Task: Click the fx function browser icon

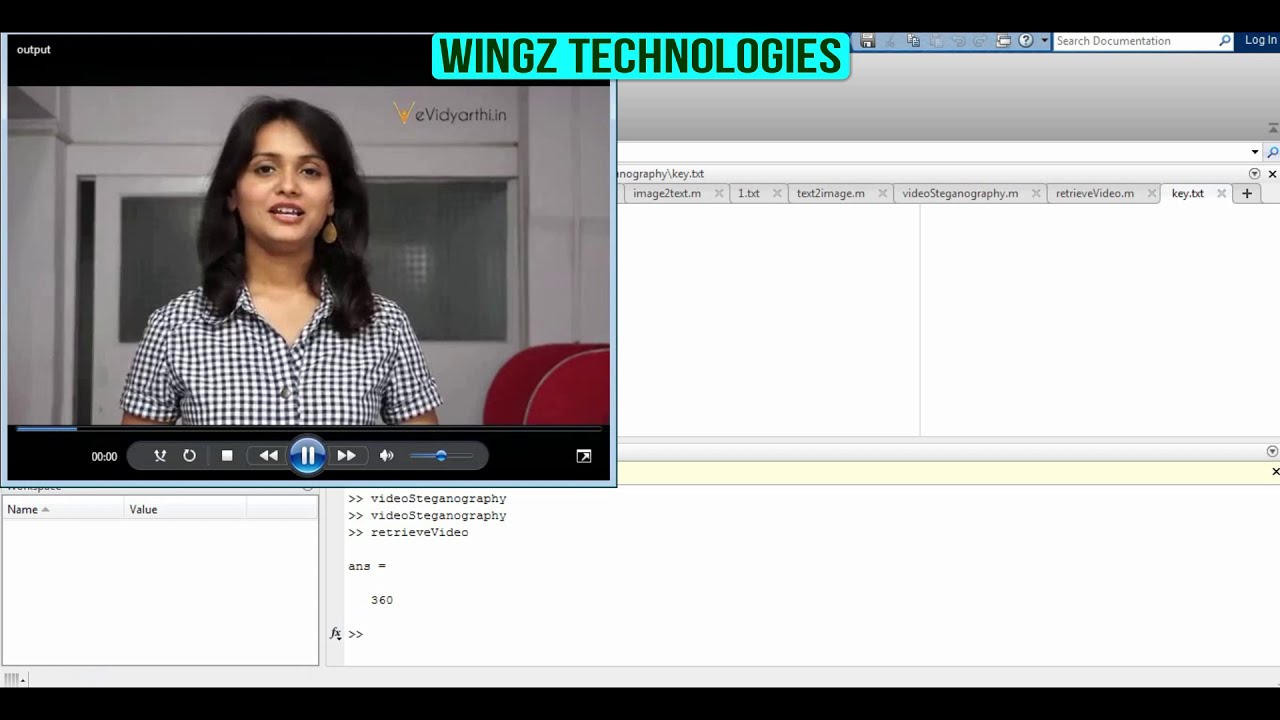Action: (335, 634)
